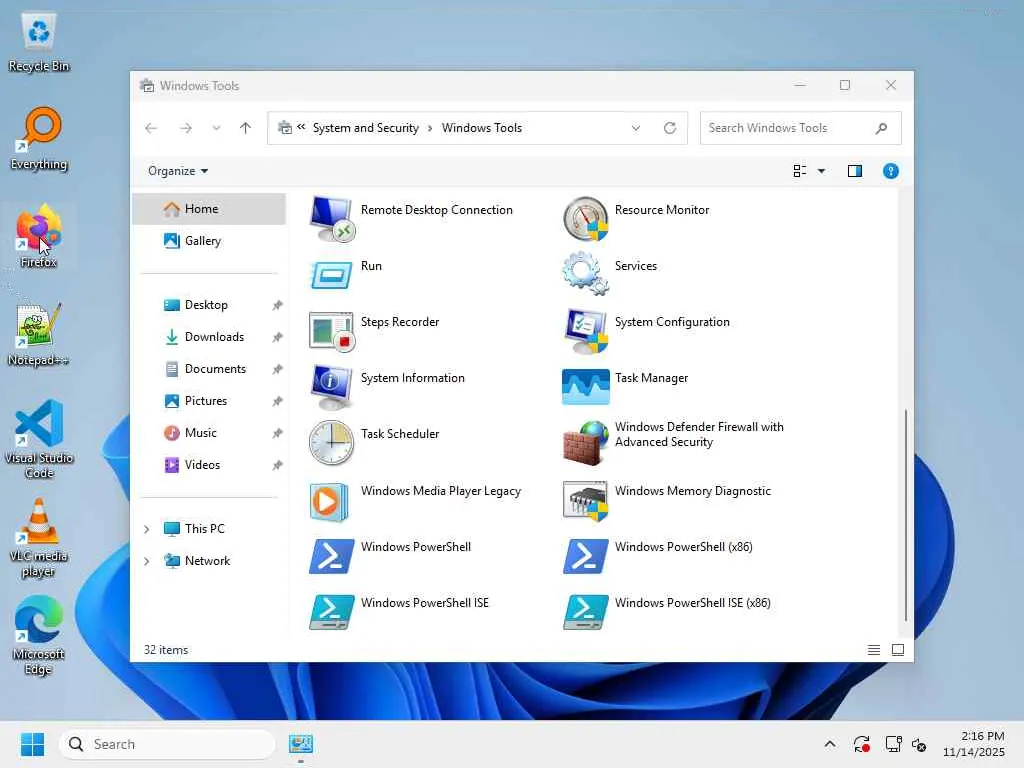Click the Everything desktop shortcut
Image resolution: width=1024 pixels, height=768 pixels.
[39, 138]
